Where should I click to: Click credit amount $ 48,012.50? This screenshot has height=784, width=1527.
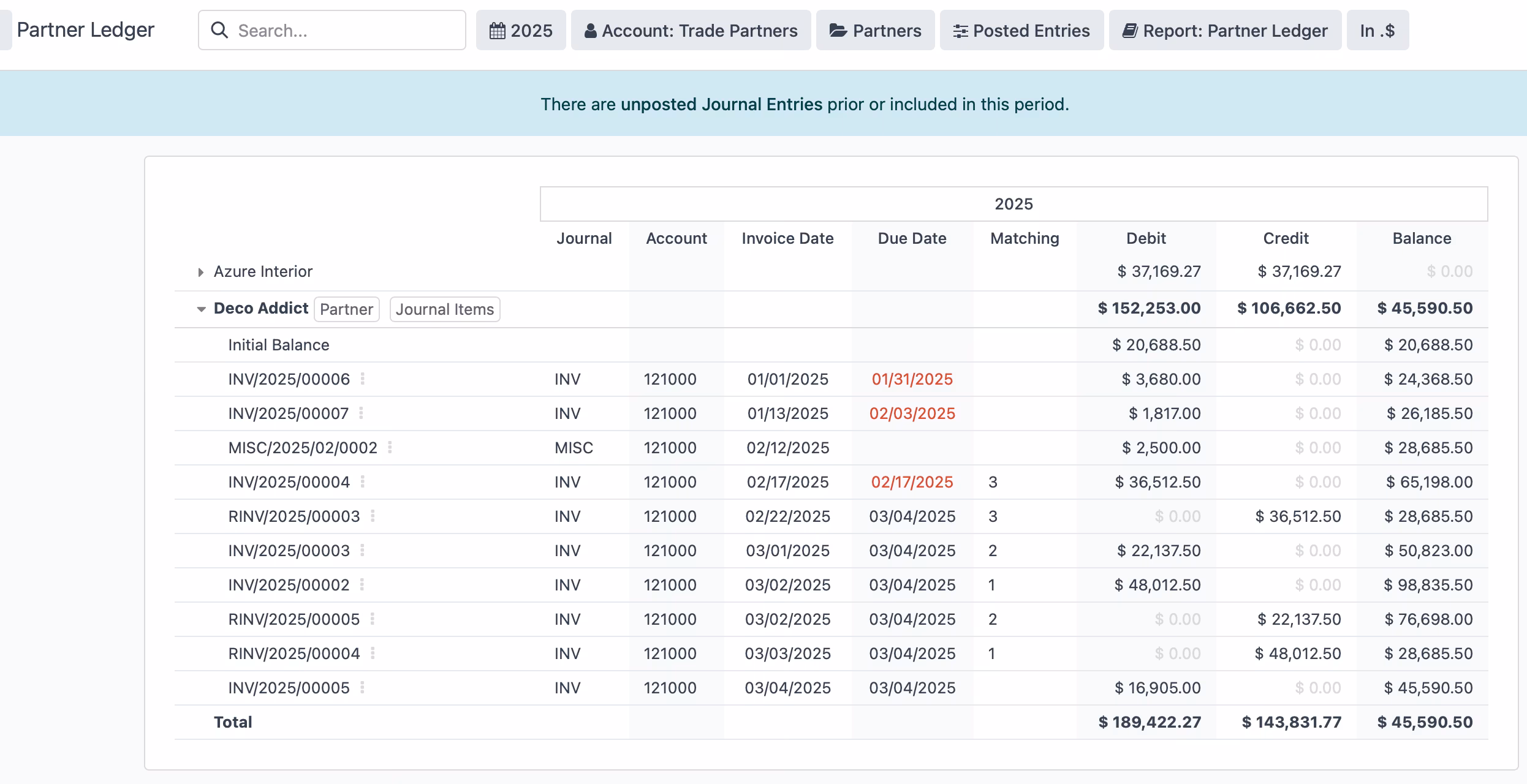tap(1298, 654)
